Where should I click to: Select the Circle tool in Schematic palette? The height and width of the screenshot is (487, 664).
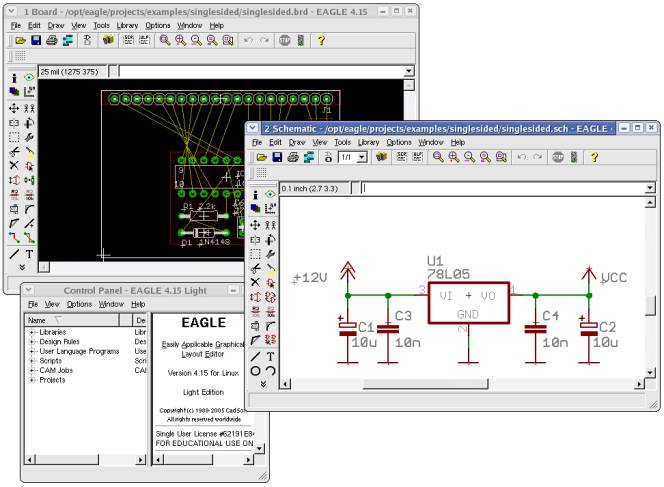point(255,371)
